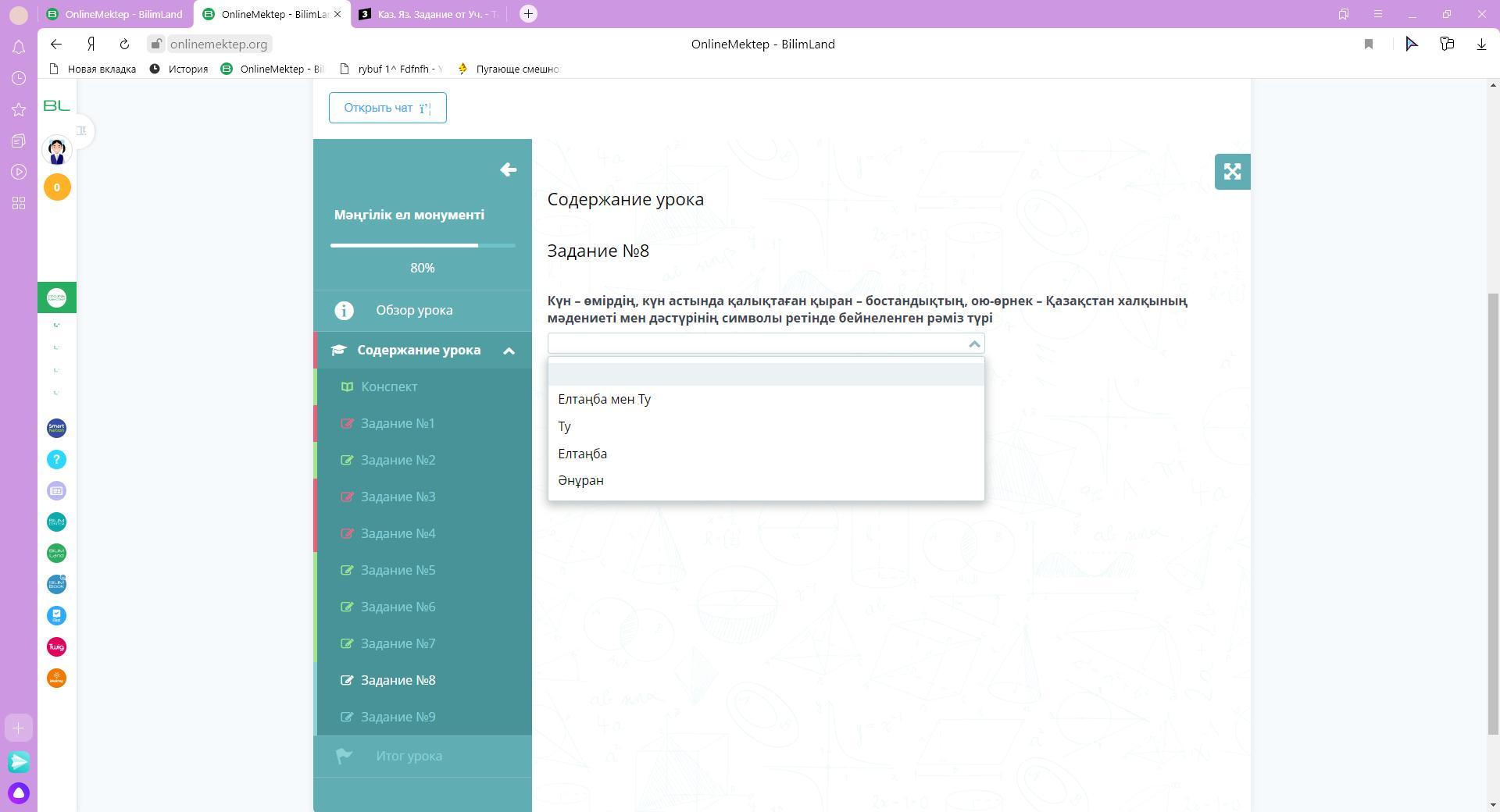
Task: Click the browser reload icon
Action: [x=124, y=45]
